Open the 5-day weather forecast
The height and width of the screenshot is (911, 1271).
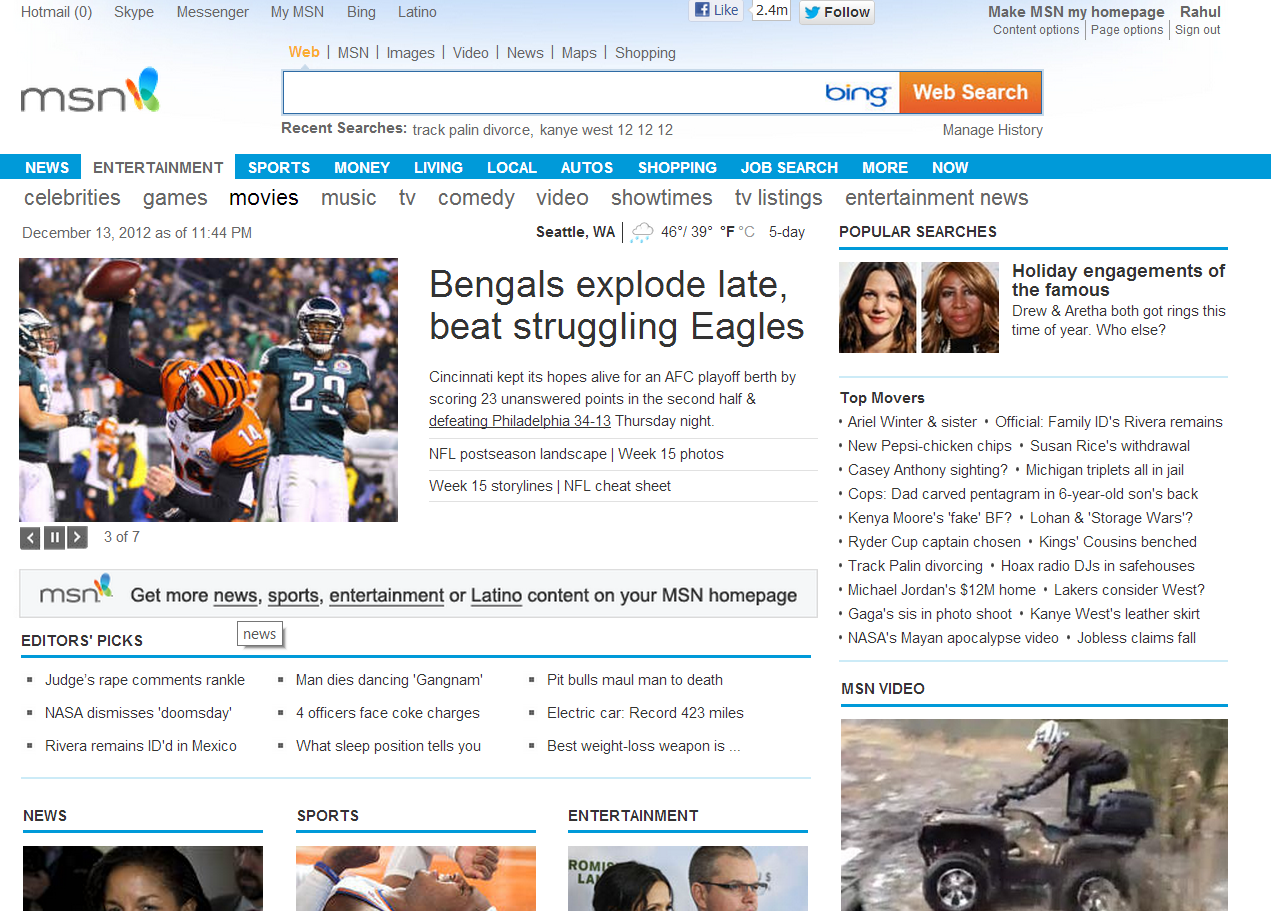pos(786,232)
